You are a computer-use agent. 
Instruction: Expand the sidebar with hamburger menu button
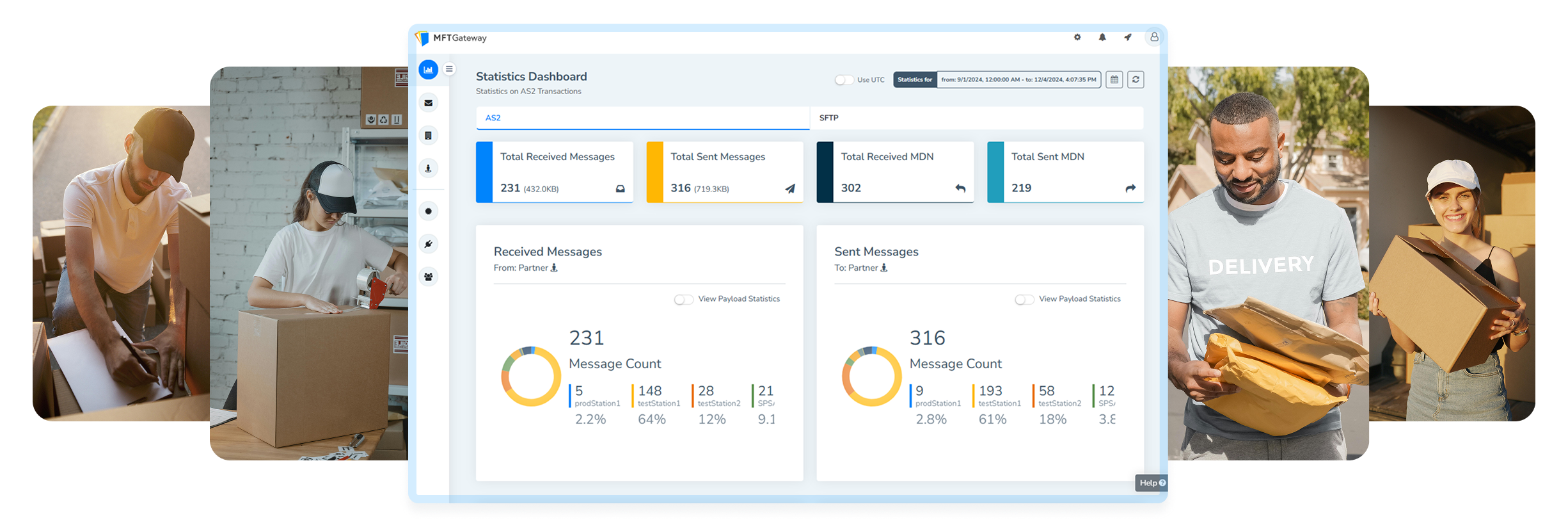(450, 69)
